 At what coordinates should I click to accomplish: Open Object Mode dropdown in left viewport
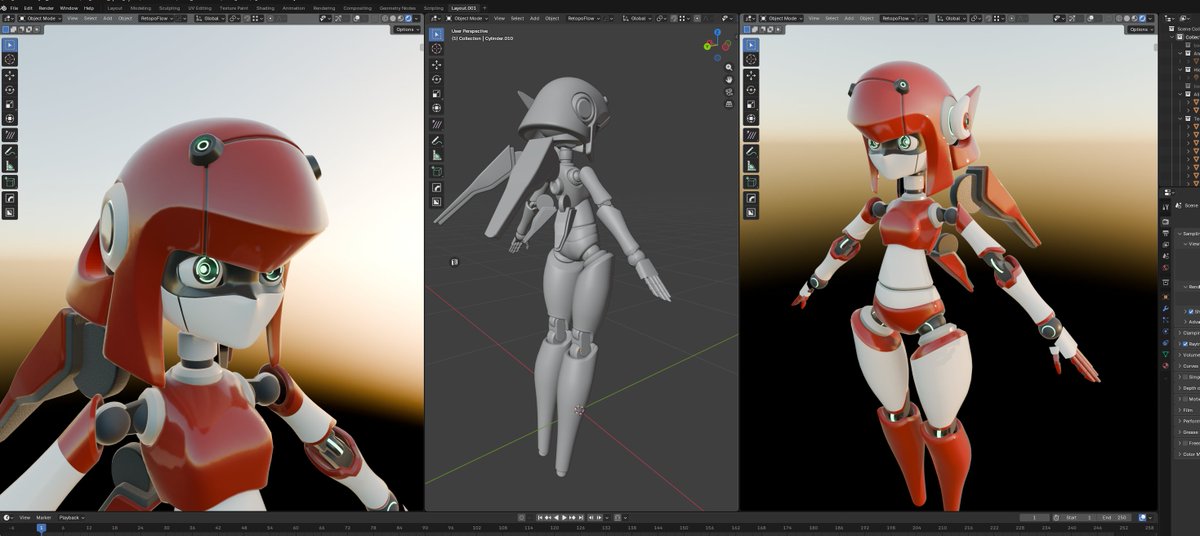tap(40, 18)
